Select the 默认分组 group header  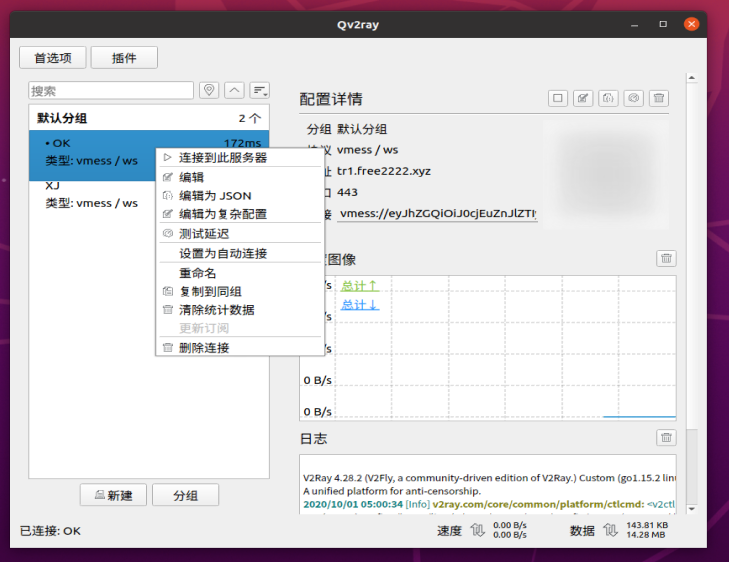click(149, 118)
